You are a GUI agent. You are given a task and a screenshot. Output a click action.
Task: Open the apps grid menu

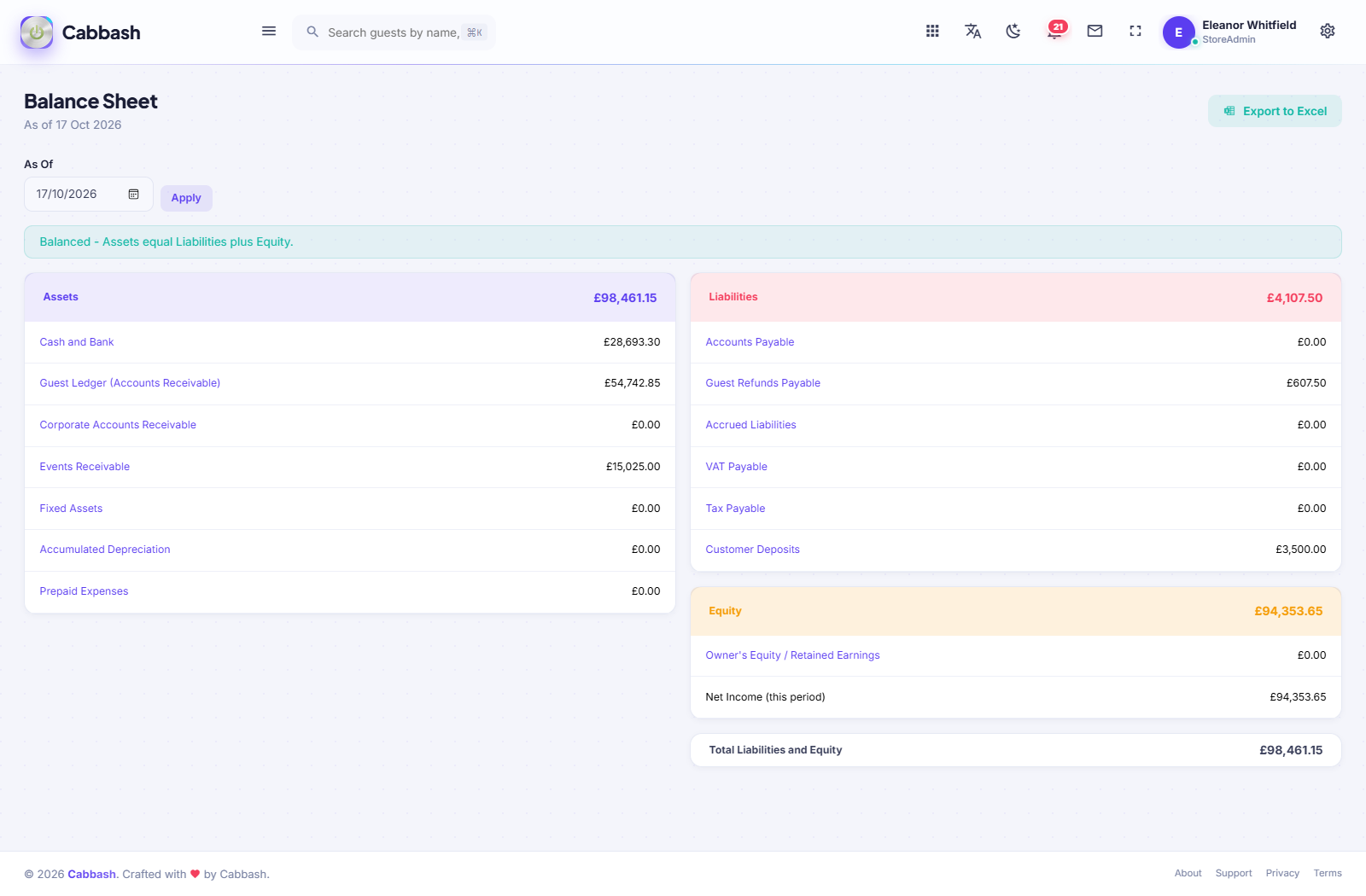pos(932,32)
